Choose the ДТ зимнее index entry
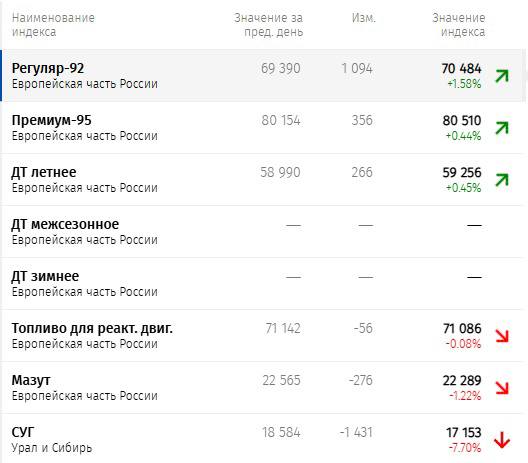The image size is (528, 463). tap(45, 276)
